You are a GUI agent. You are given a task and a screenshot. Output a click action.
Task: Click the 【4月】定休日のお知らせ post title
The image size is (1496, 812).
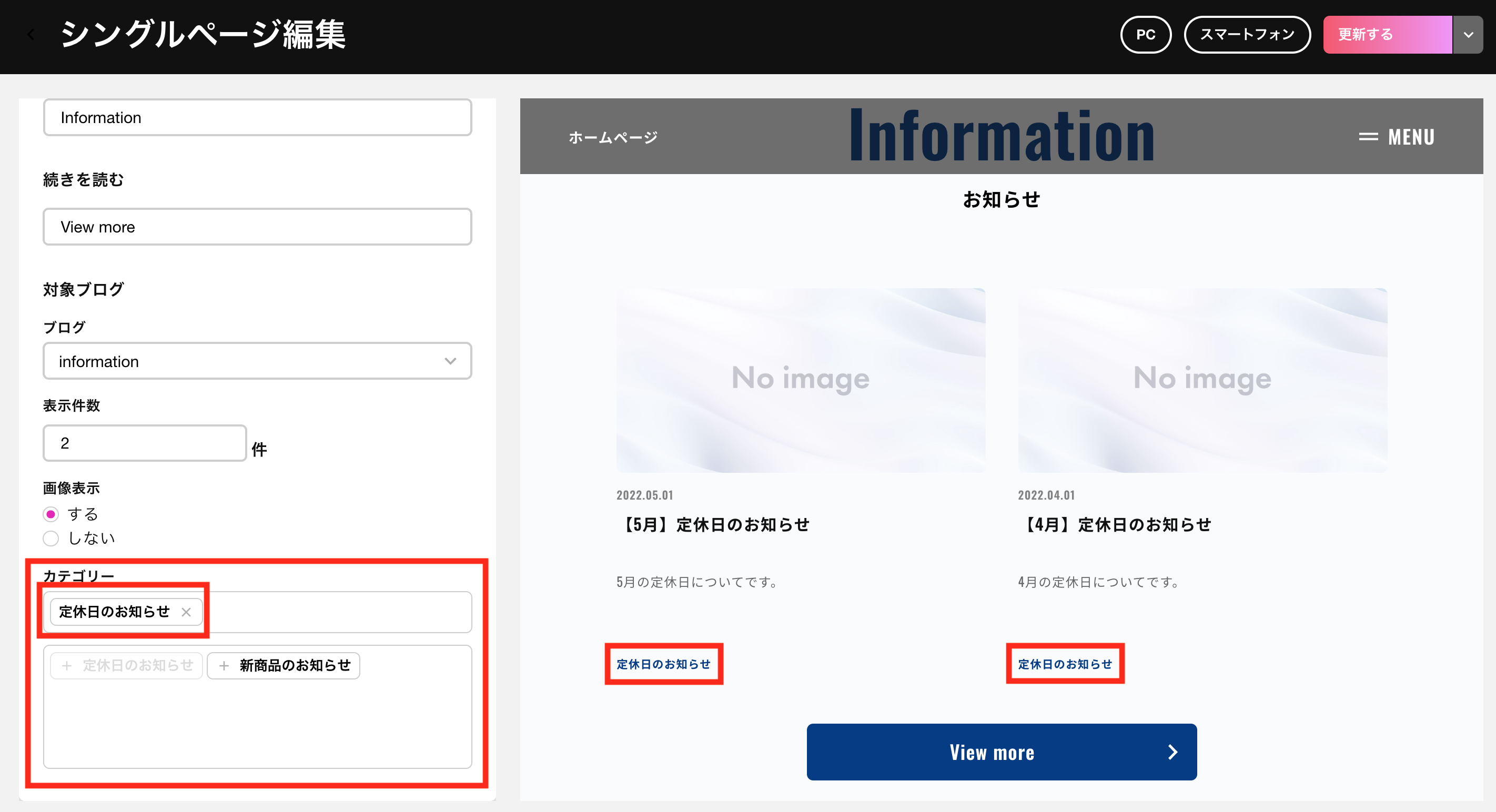[x=1115, y=525]
